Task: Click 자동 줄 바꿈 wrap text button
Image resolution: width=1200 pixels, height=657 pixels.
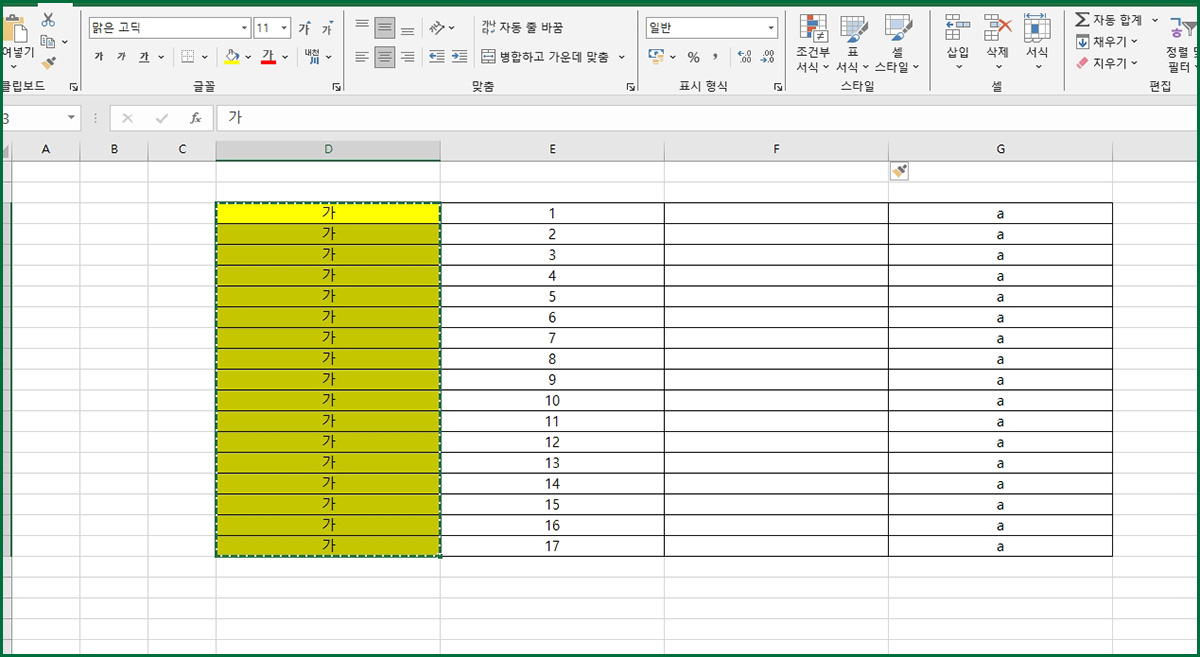Action: point(522,28)
